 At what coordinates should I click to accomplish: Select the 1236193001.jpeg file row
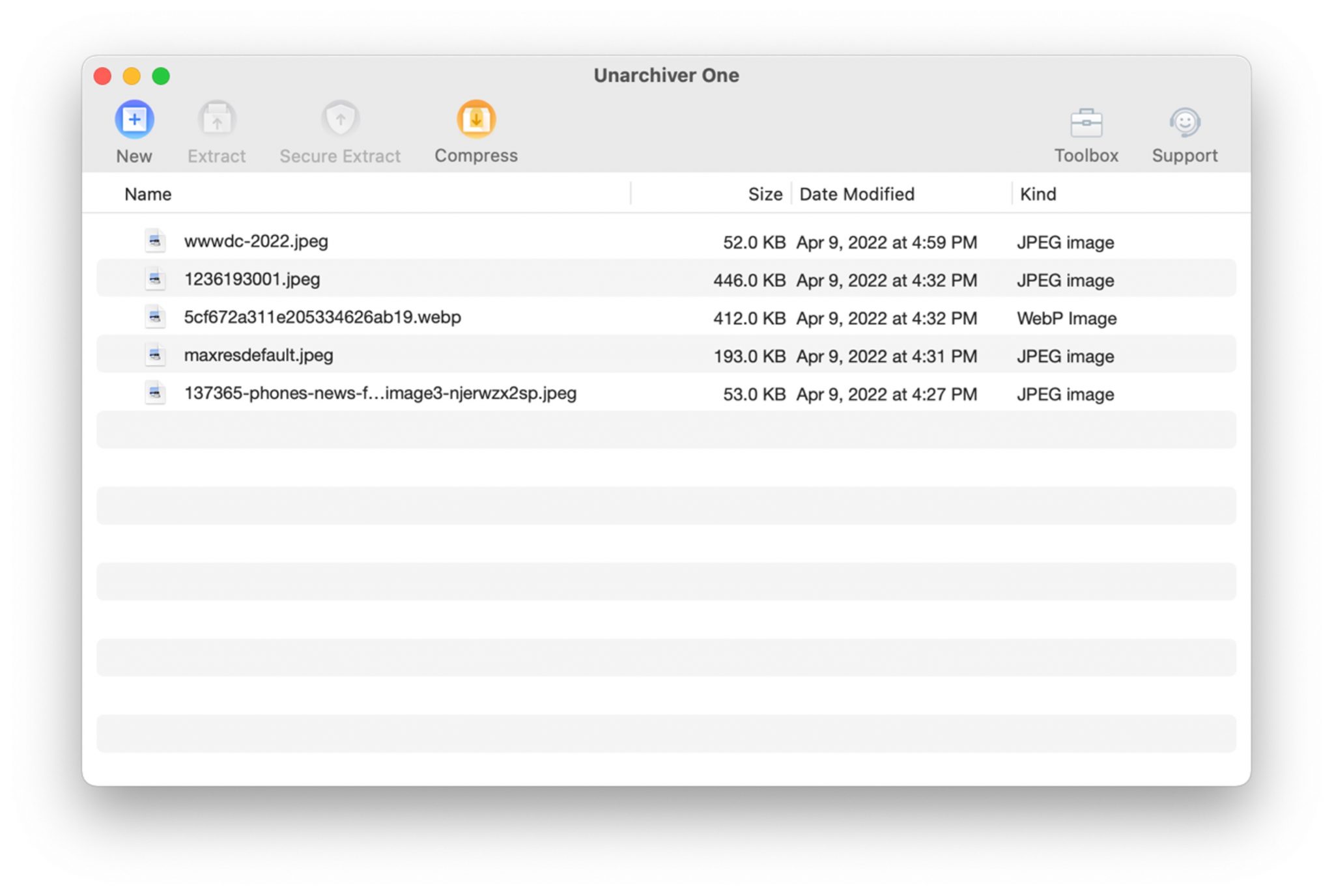(252, 279)
